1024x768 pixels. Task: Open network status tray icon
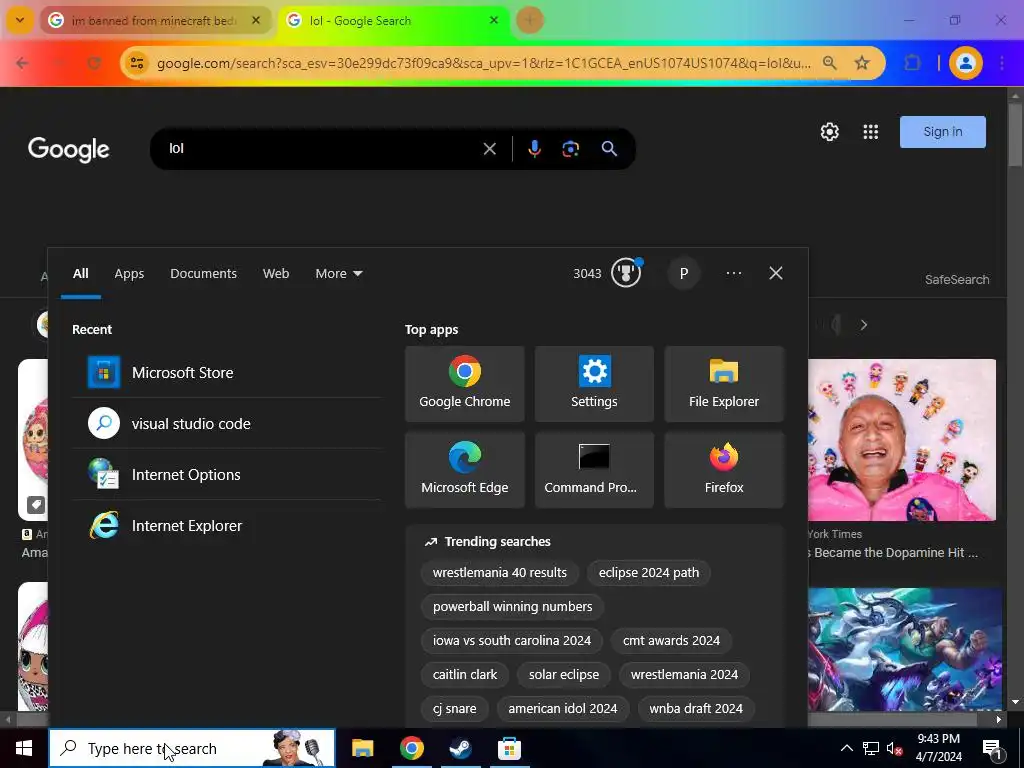click(871, 748)
